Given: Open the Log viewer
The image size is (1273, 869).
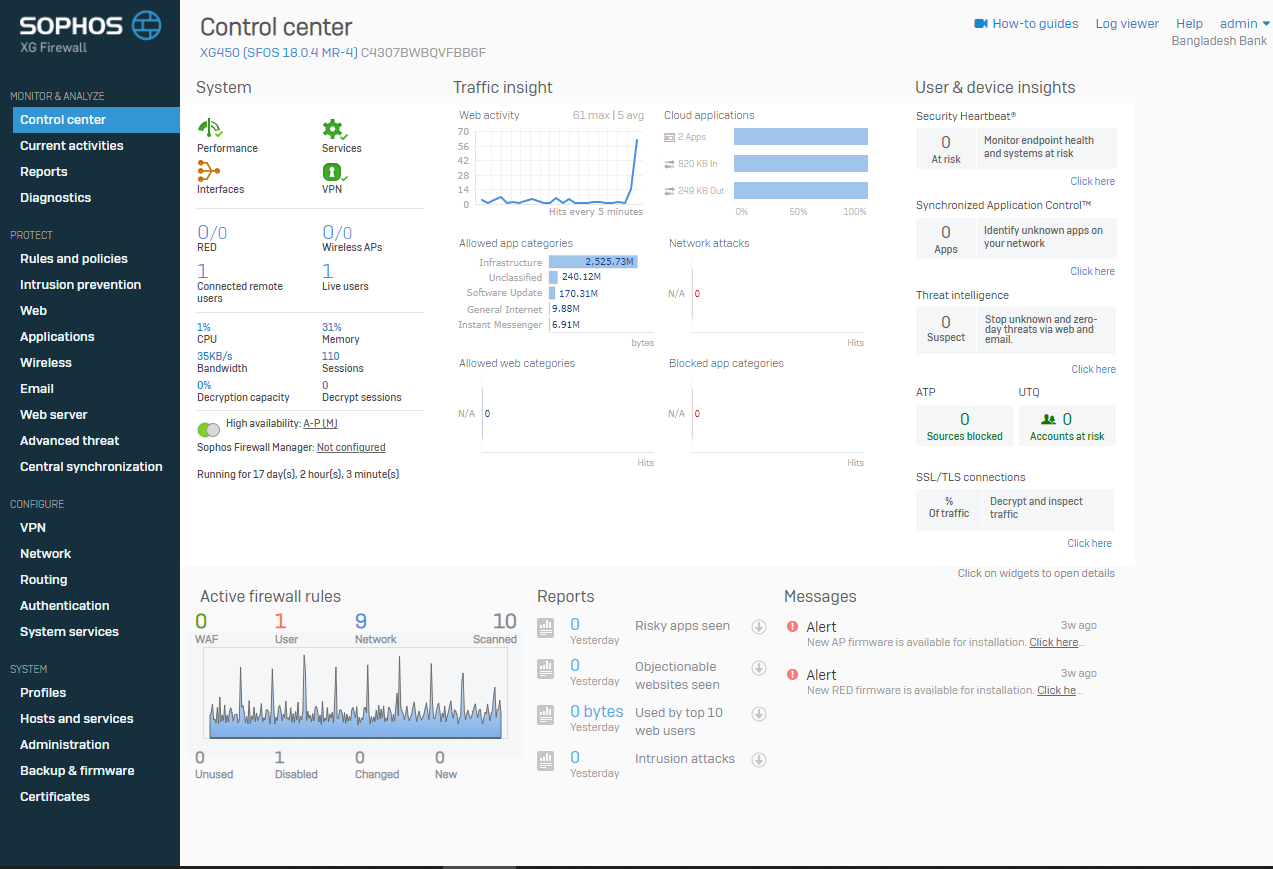Looking at the screenshot, I should [x=1127, y=24].
